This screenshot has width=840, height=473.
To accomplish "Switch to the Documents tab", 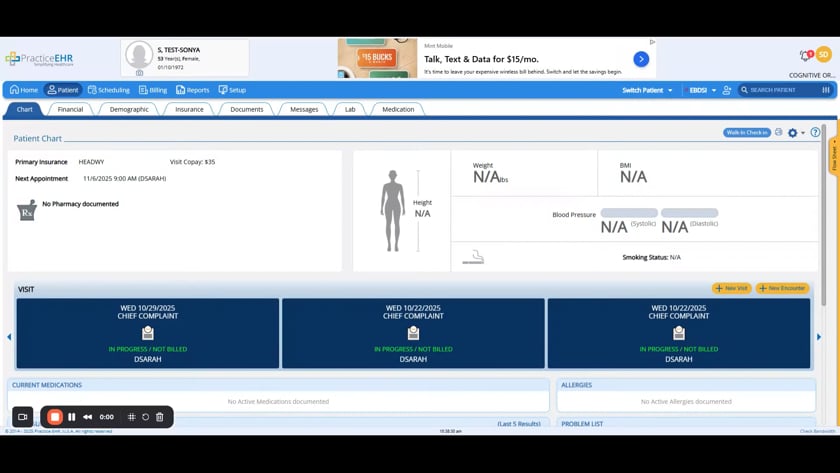I will (246, 109).
